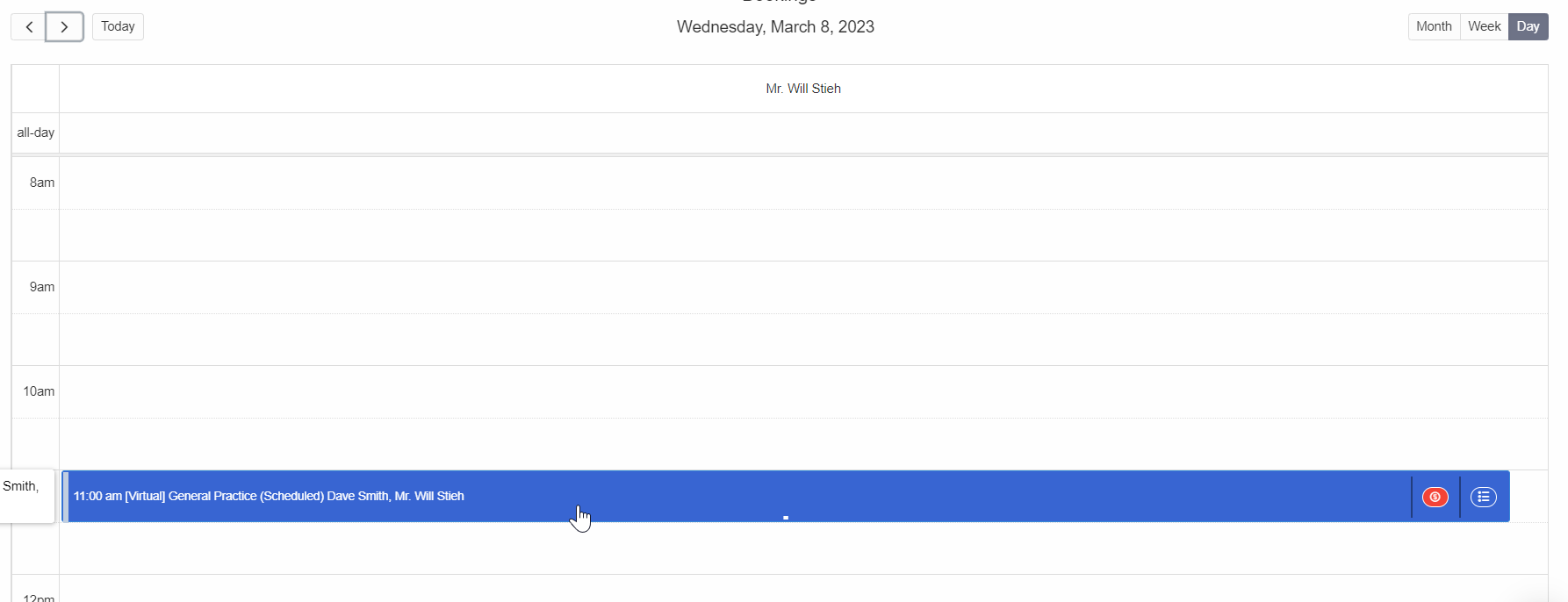Open the 11:00 am General Practice booking

click(x=269, y=496)
